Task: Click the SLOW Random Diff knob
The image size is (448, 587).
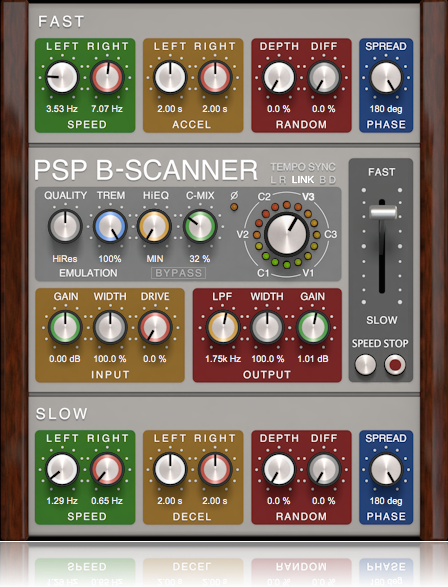Action: click(324, 469)
